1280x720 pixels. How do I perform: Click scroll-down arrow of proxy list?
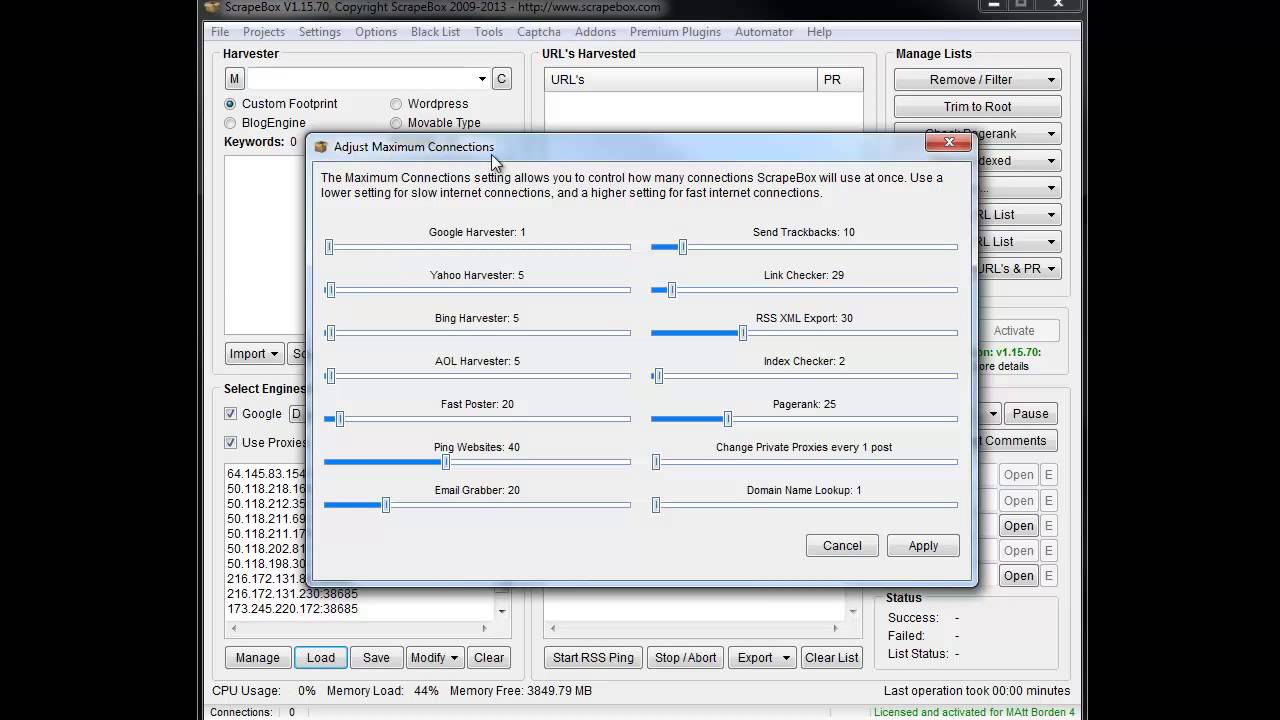click(502, 611)
